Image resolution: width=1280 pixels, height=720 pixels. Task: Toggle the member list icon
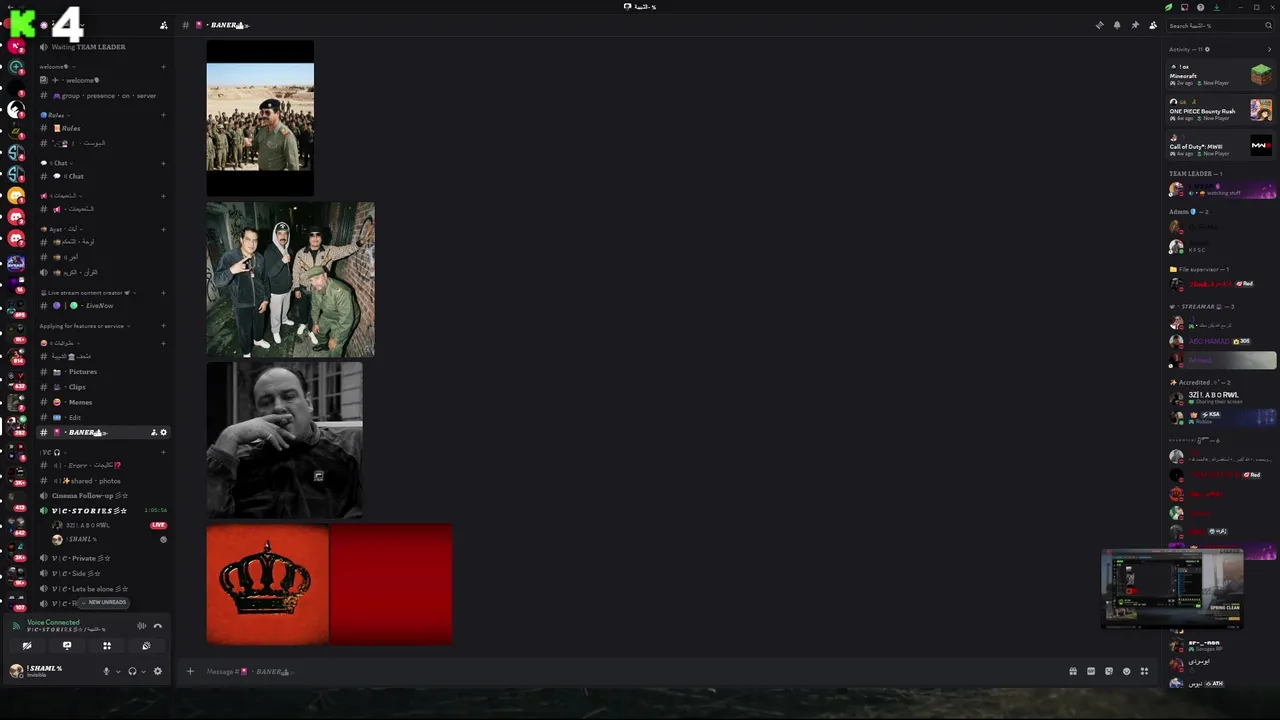pyautogui.click(x=1153, y=25)
